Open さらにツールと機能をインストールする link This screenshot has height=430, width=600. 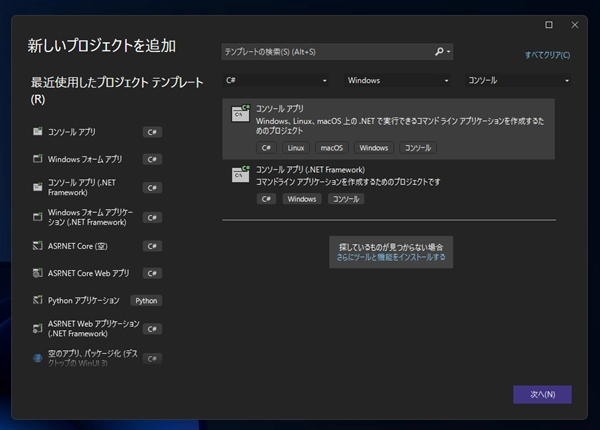point(391,257)
